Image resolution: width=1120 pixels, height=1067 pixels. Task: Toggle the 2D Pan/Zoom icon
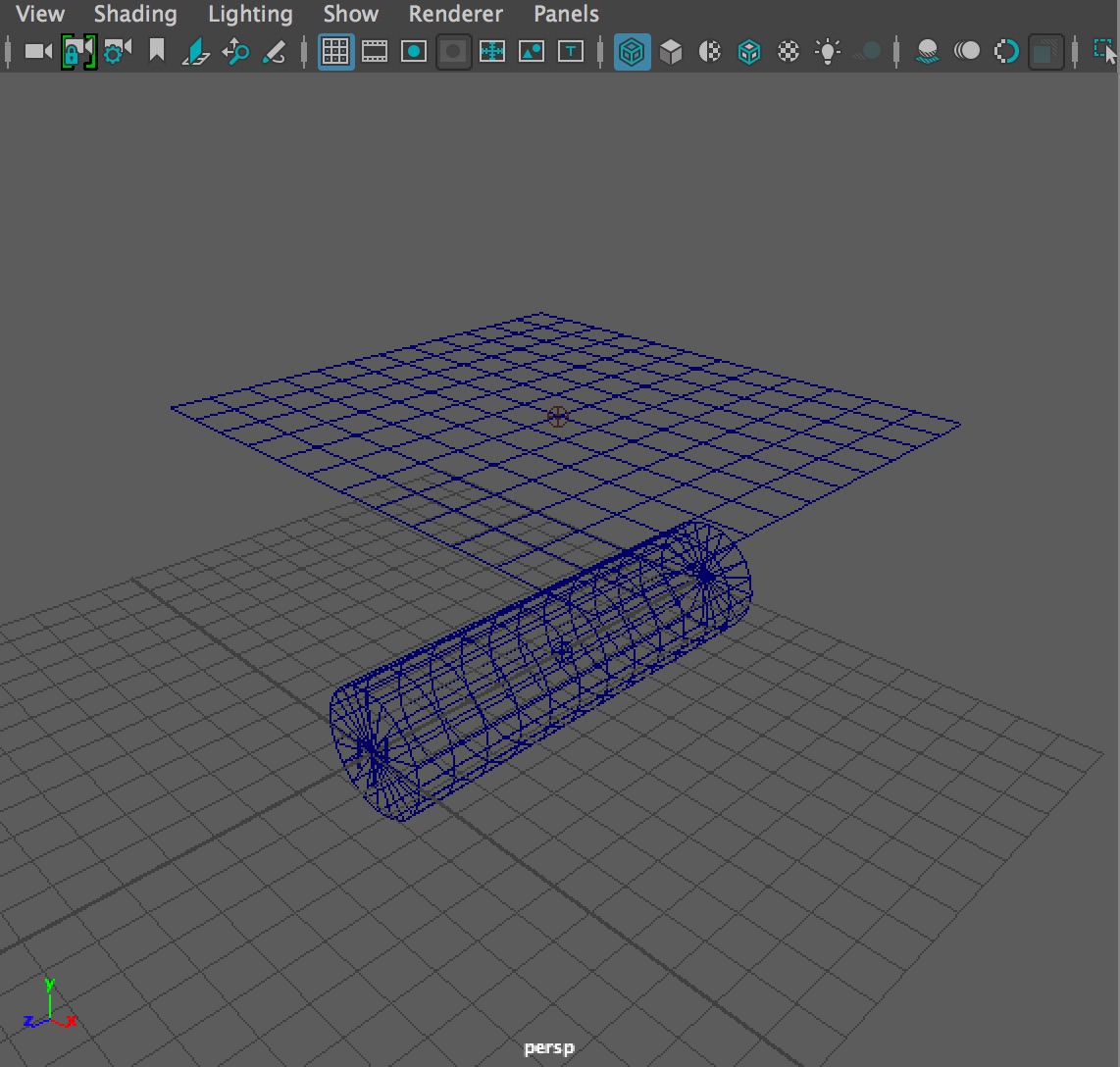235,51
